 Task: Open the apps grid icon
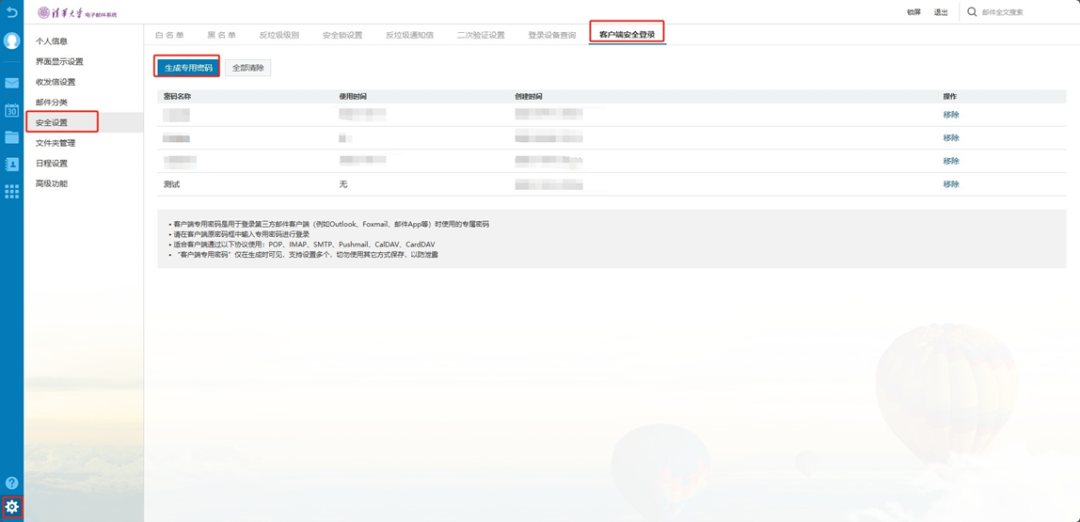pos(12,191)
